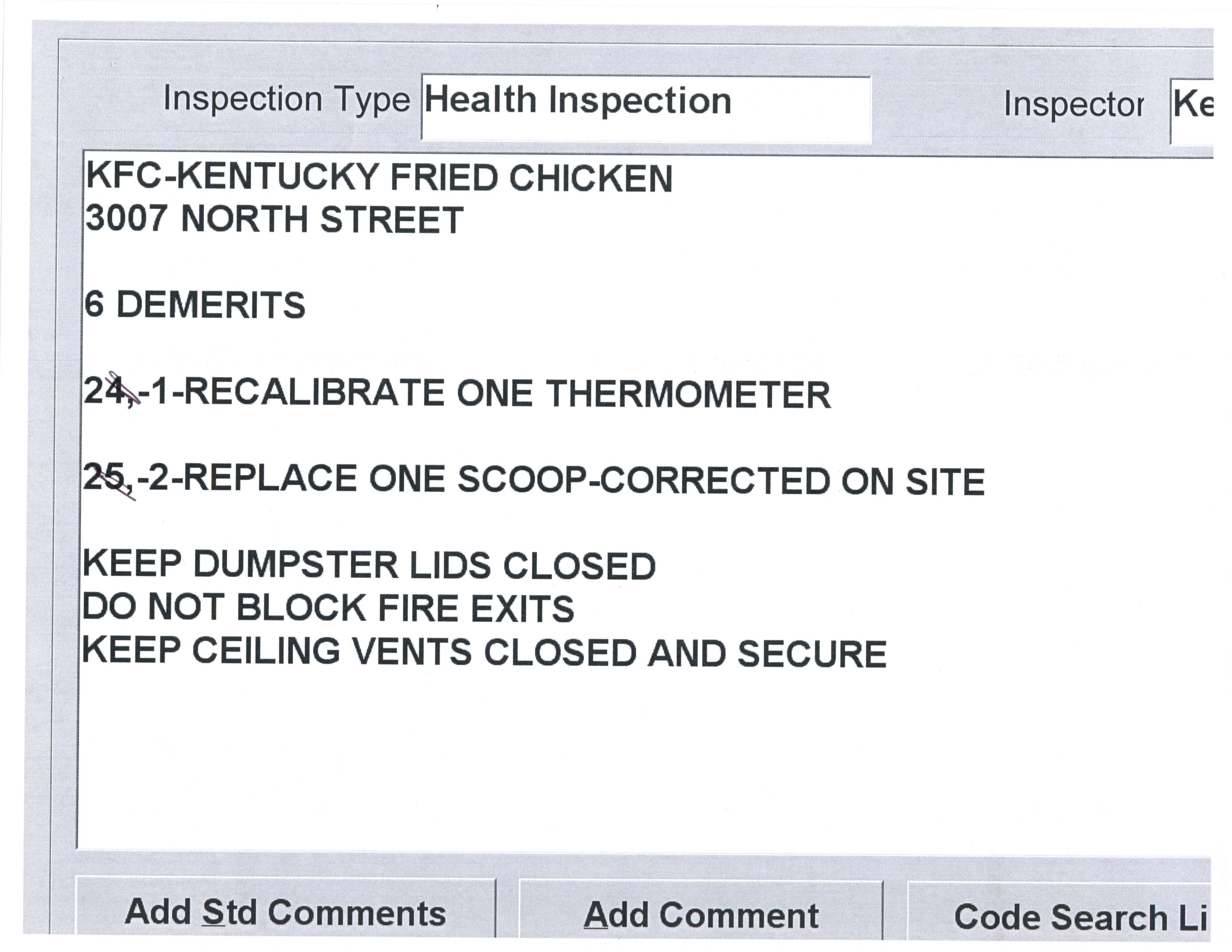
Task: Click the Inspection Type label
Action: point(287,100)
